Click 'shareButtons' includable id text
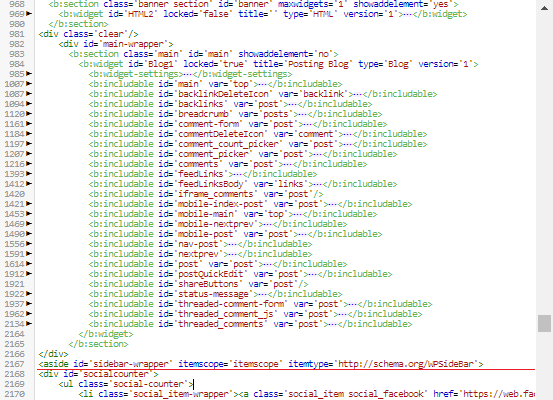The height and width of the screenshot is (400, 553). click(208, 284)
